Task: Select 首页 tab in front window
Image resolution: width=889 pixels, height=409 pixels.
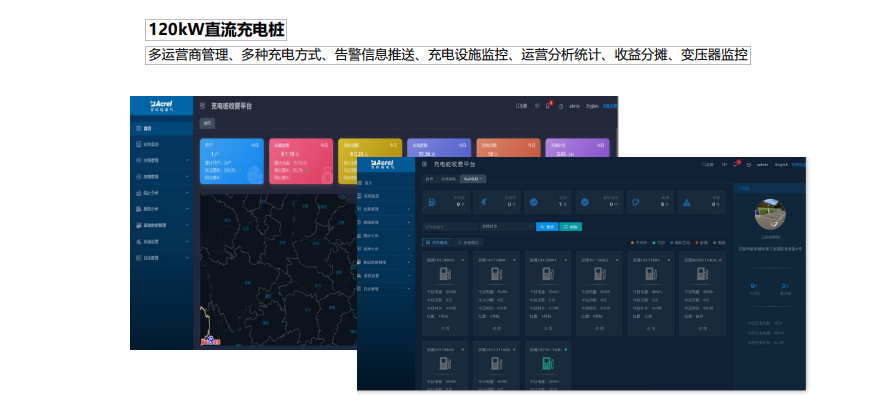Action: [429, 179]
